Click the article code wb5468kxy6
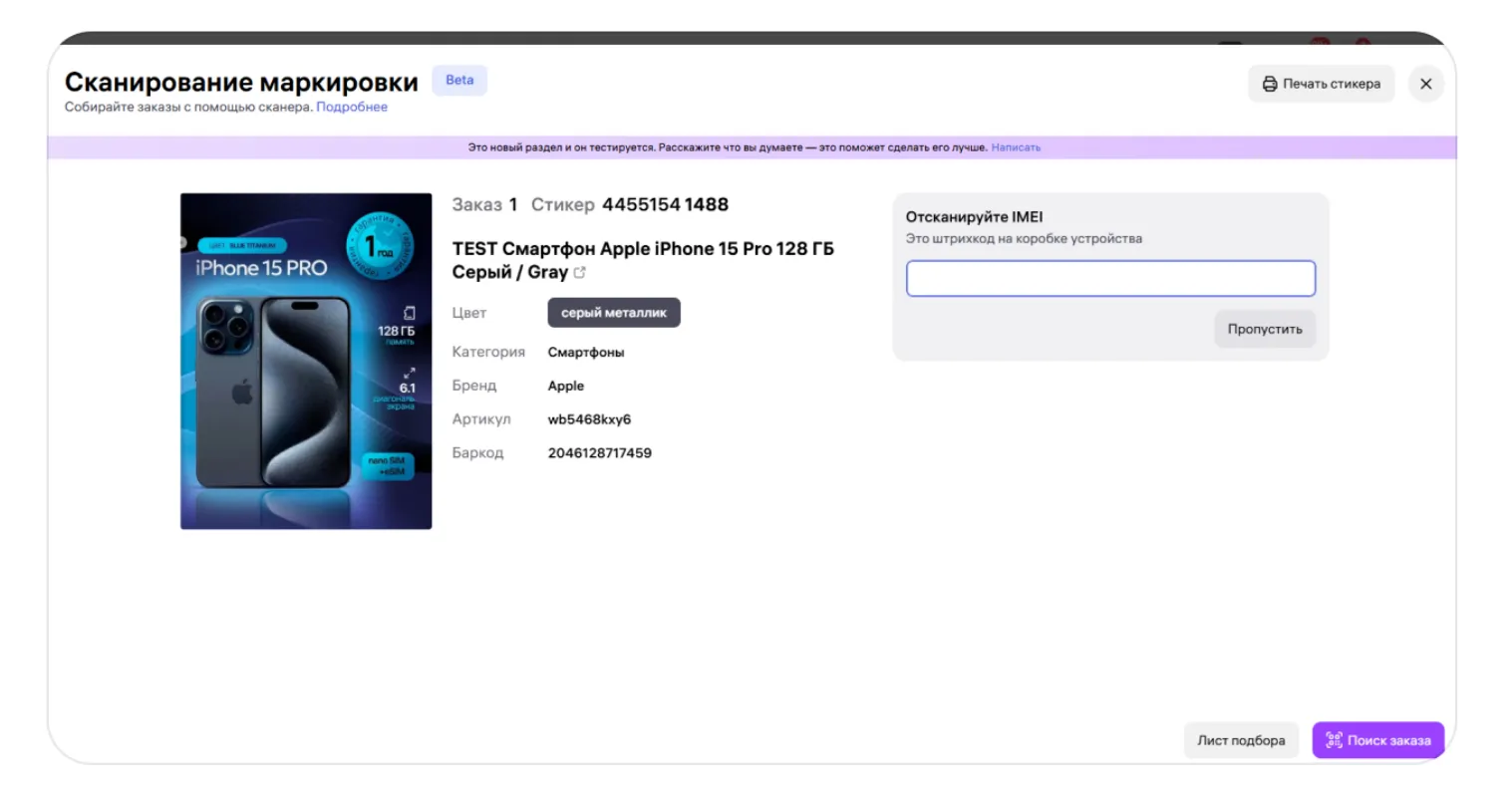 point(589,419)
